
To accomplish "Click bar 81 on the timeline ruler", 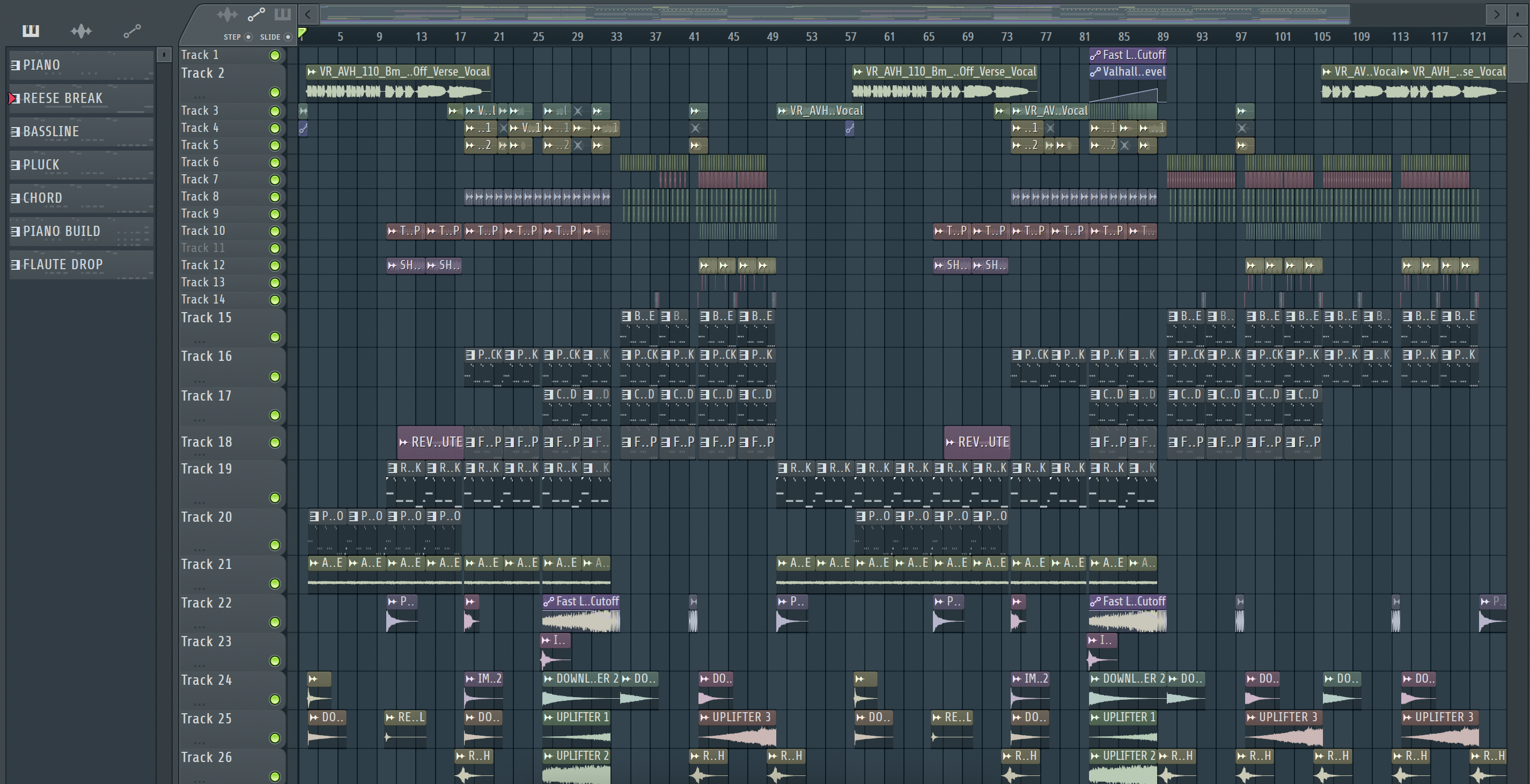I will (1085, 37).
